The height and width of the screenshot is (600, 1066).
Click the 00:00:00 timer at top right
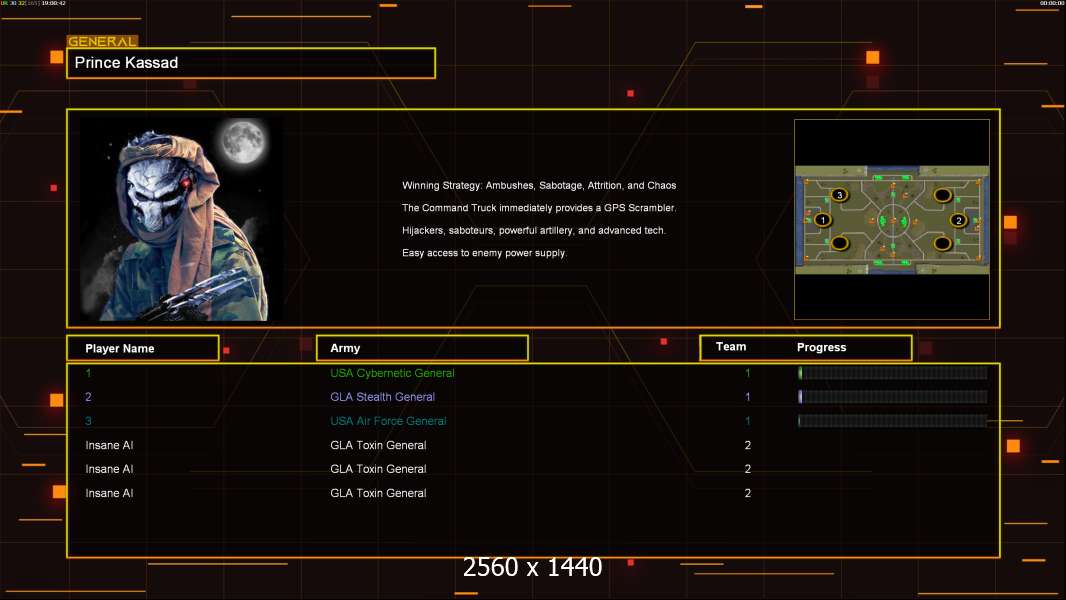pos(1051,3)
